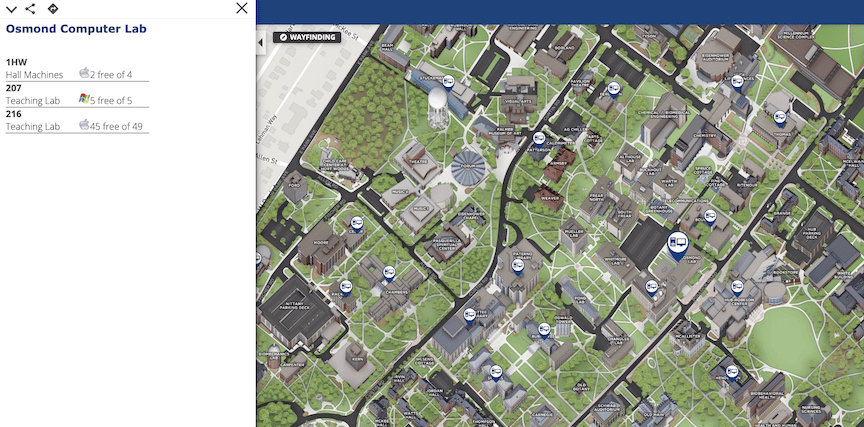Image resolution: width=864 pixels, height=427 pixels.
Task: Click the HUB Parking Deck label
Action: [813, 234]
